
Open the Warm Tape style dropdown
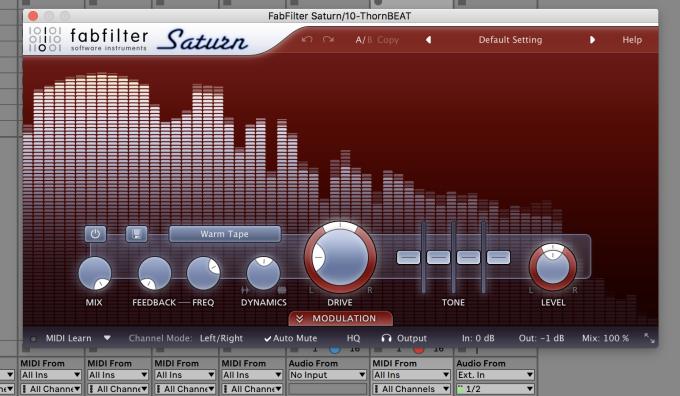point(225,234)
